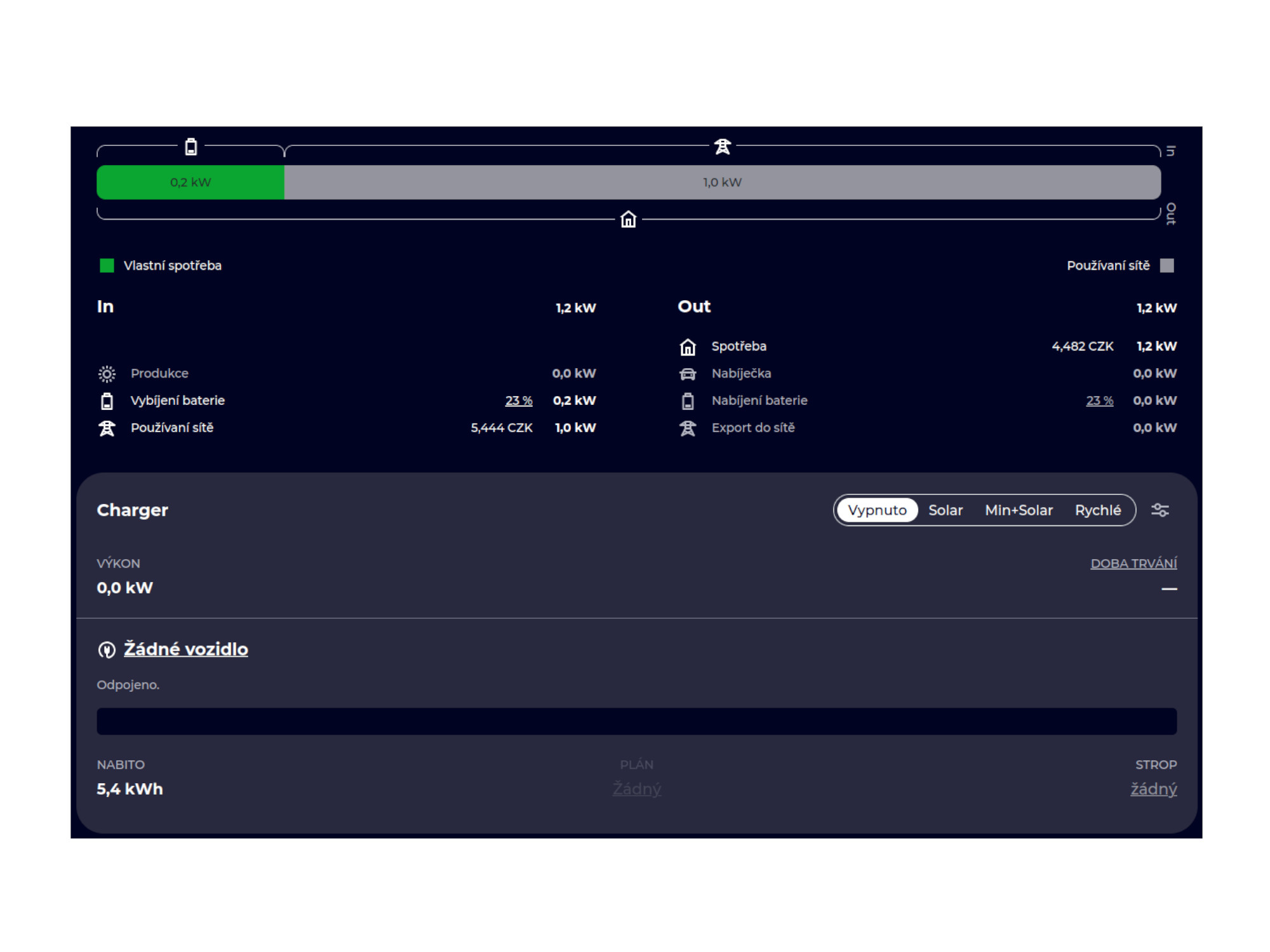Viewport: 1270px width, 952px height.
Task: Click the grid pylon icon above the bar
Action: [722, 147]
